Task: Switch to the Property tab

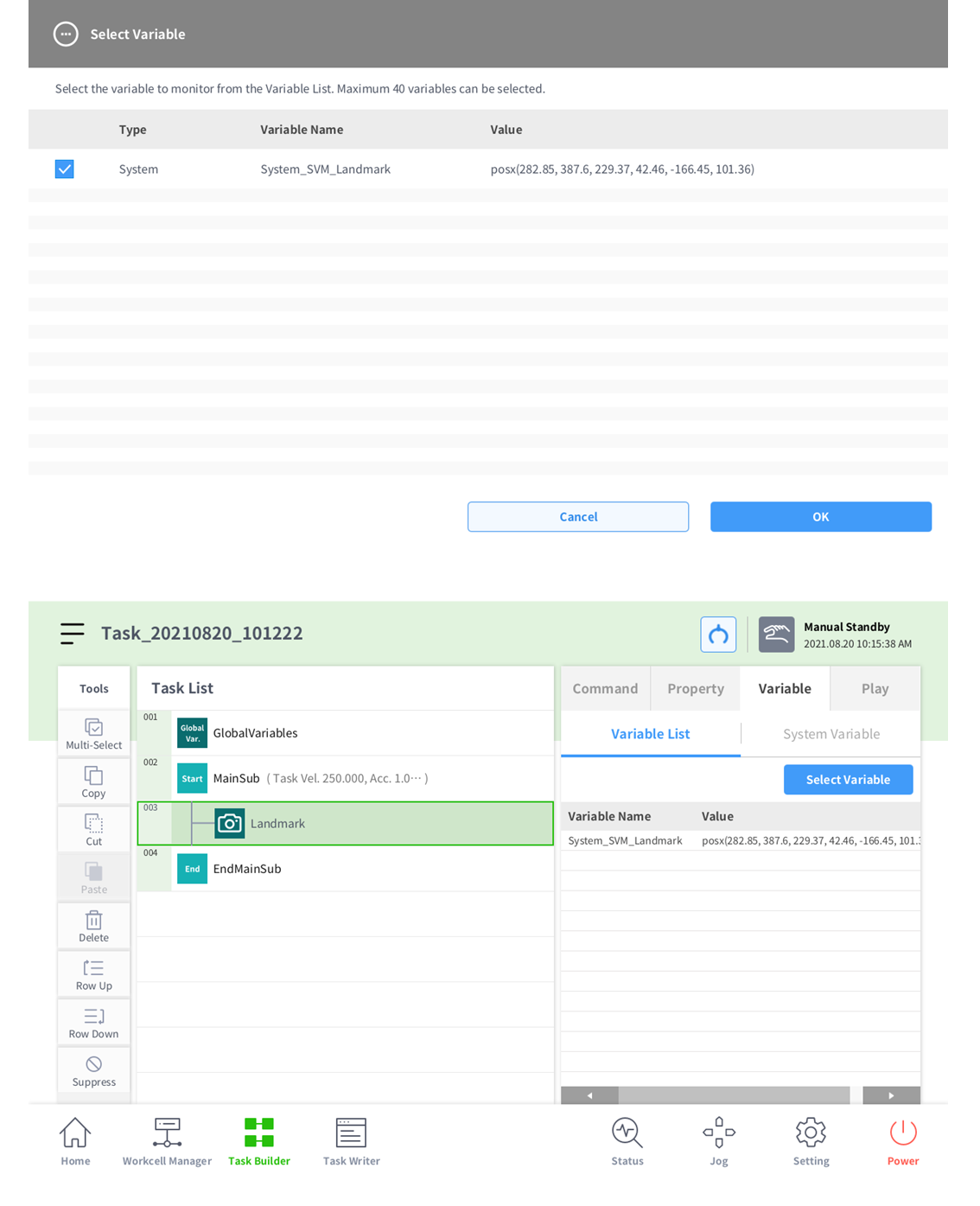Action: (695, 689)
